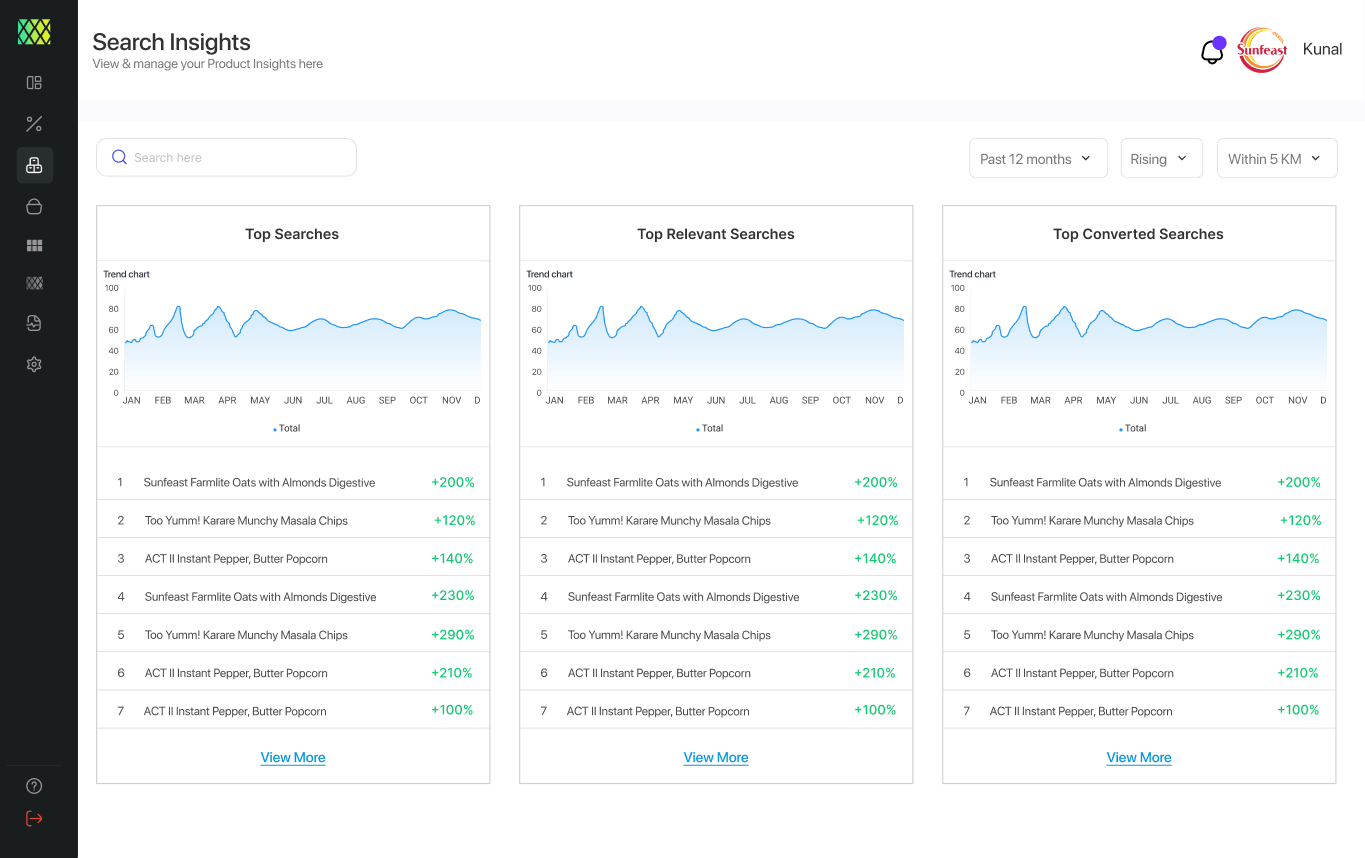Select row 5 Too Yumm! in Top Relevant Searches

tap(716, 634)
